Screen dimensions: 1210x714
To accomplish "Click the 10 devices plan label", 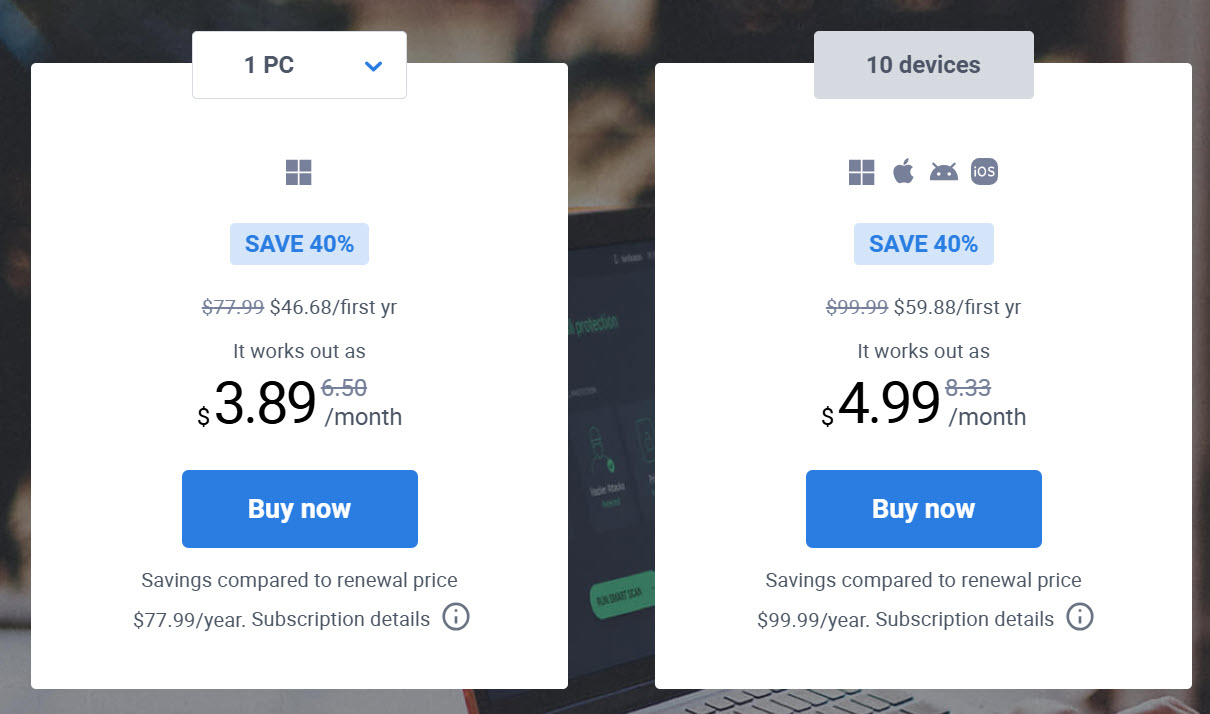I will (x=923, y=66).
